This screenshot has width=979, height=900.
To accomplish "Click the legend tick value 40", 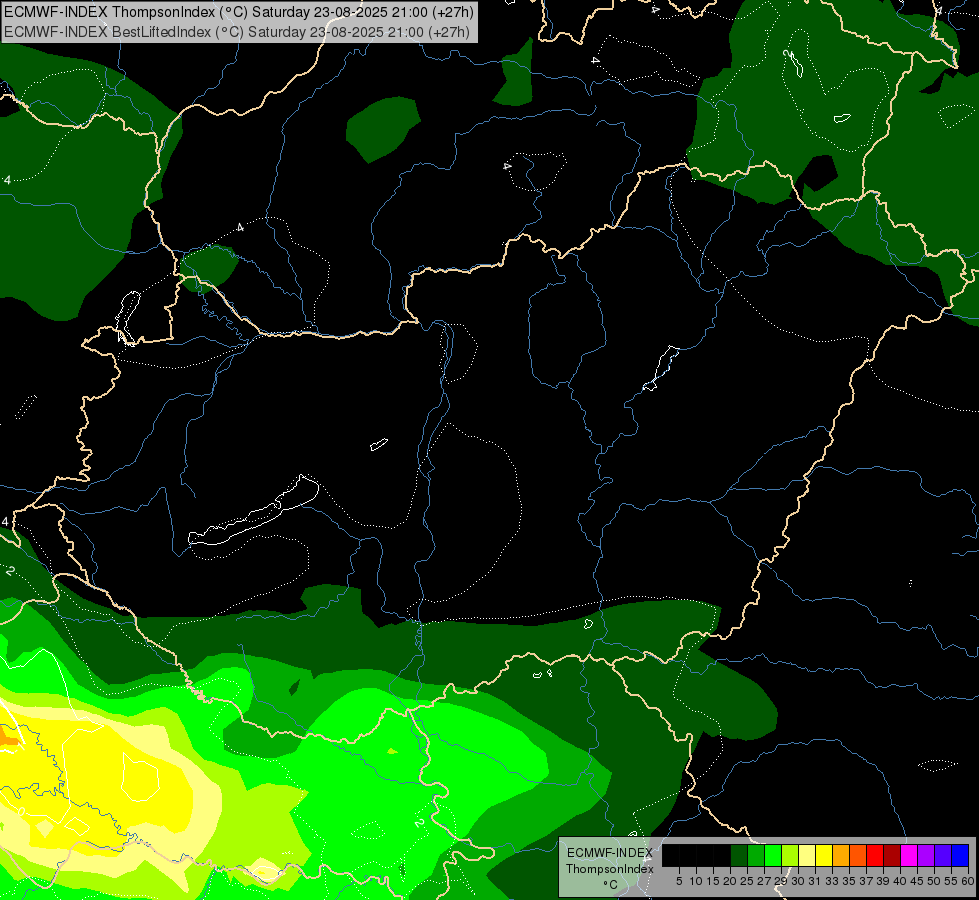I will [x=900, y=881].
